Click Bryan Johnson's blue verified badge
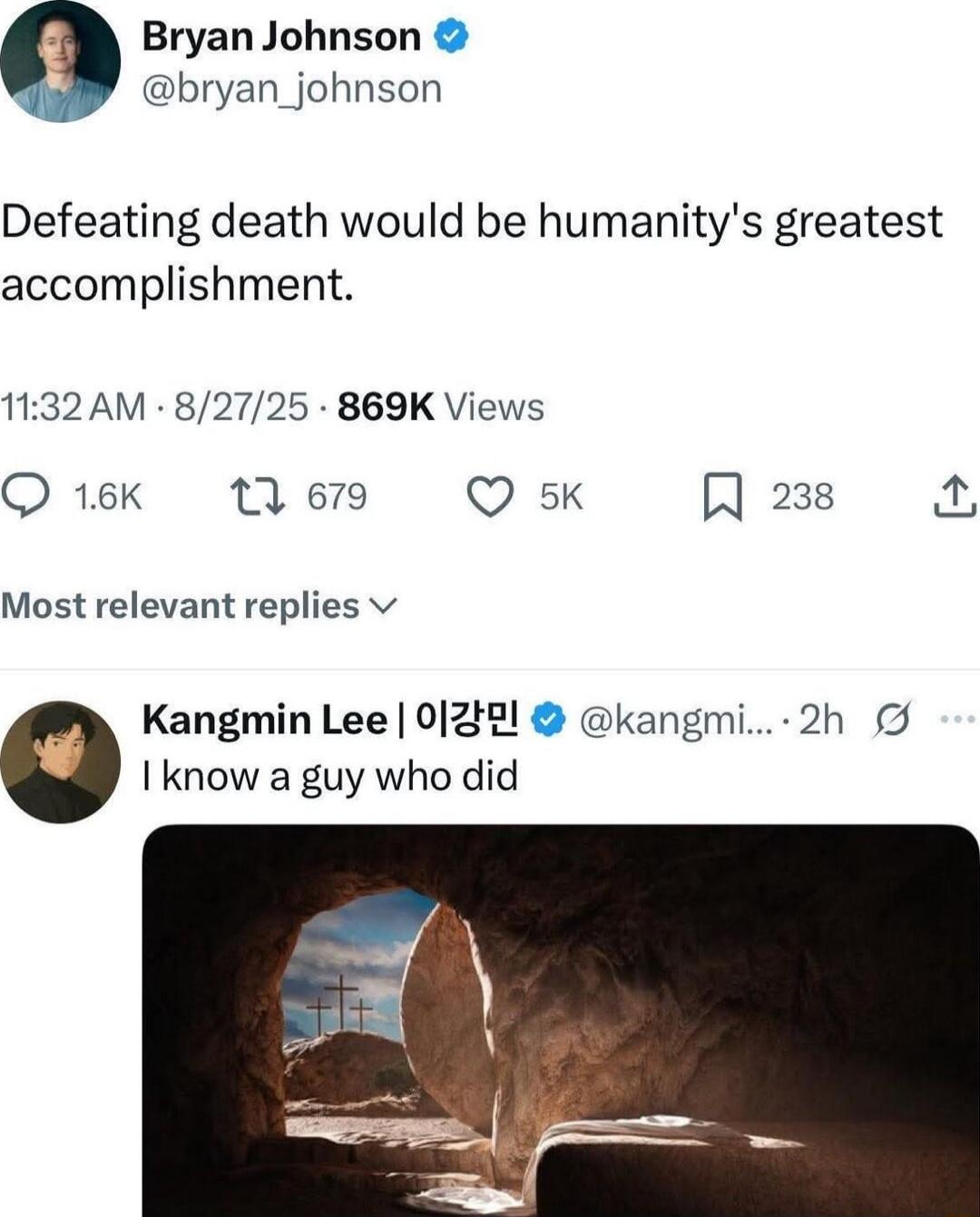This screenshot has height=1217, width=980. (x=451, y=34)
